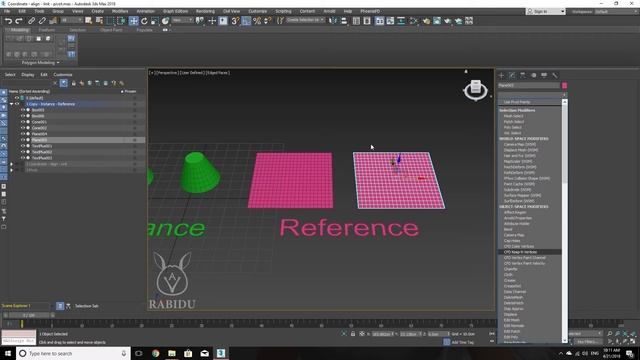640x360 pixels.
Task: Activate the Select and Move tool
Action: click(x=133, y=20)
